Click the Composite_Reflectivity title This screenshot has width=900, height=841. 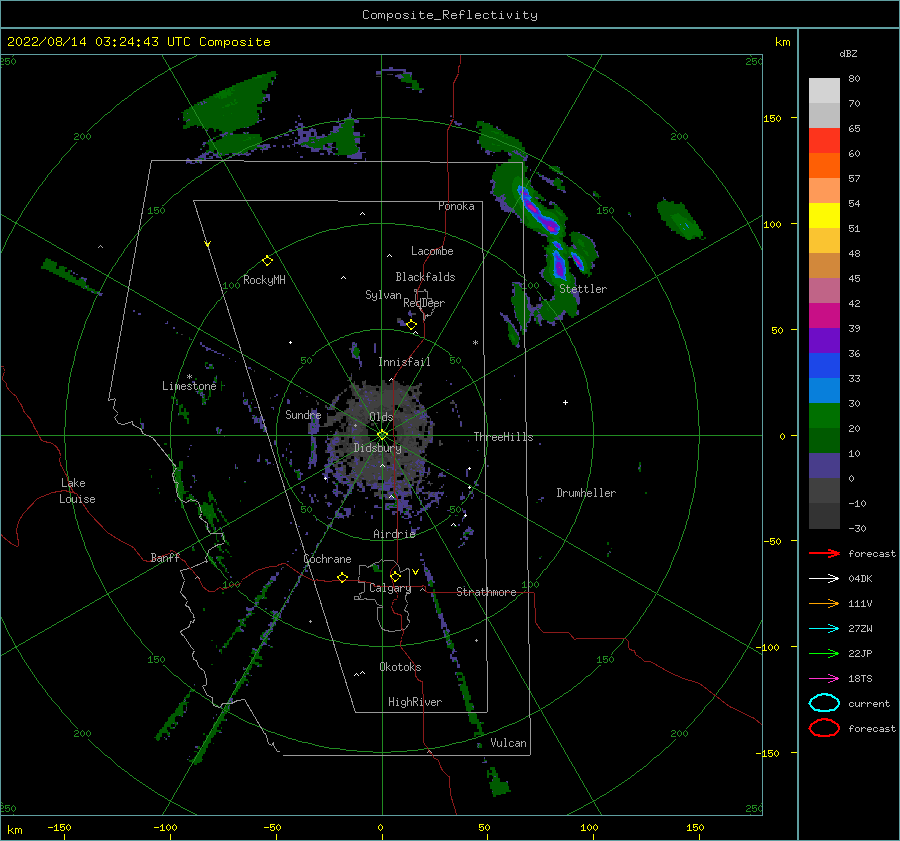(450, 15)
